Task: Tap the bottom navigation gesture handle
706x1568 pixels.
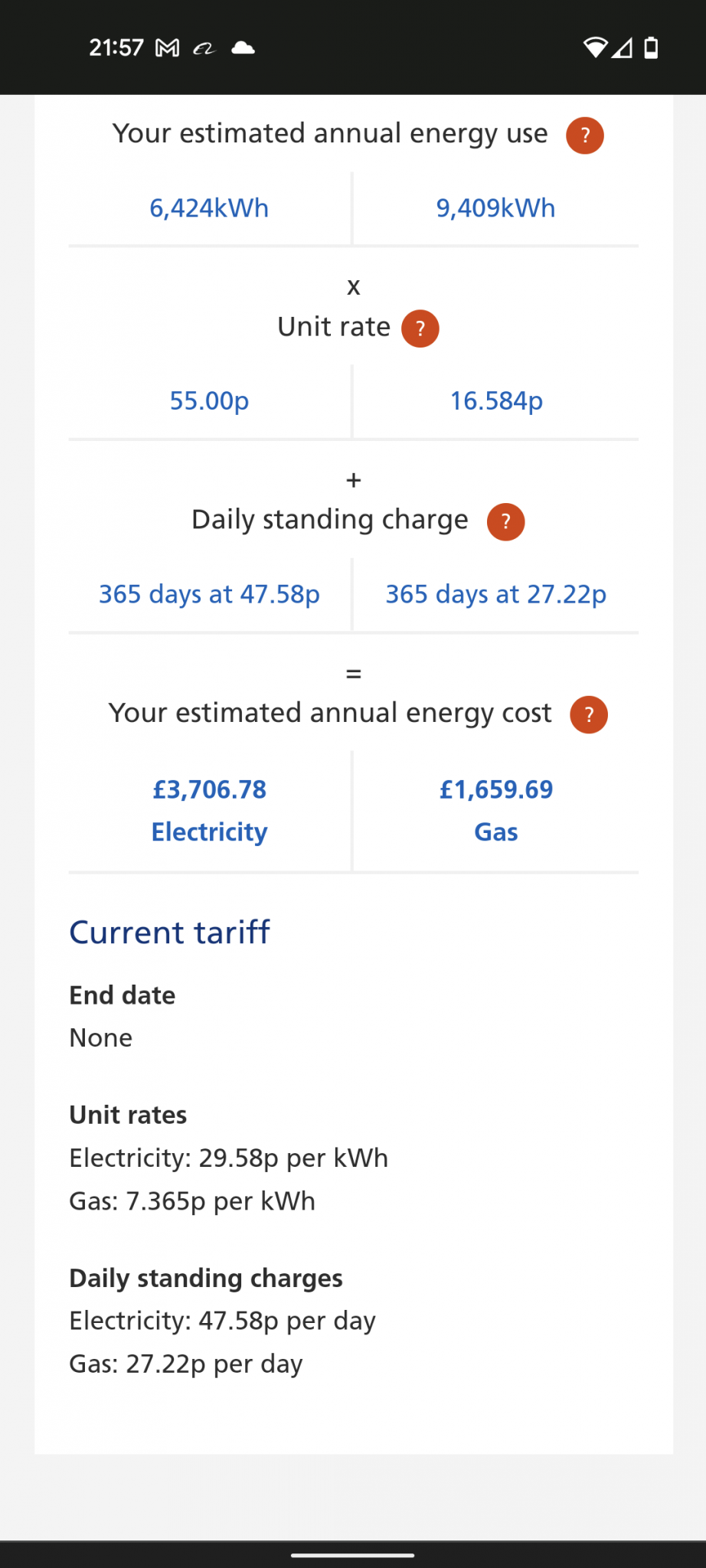Action: coord(353,1555)
